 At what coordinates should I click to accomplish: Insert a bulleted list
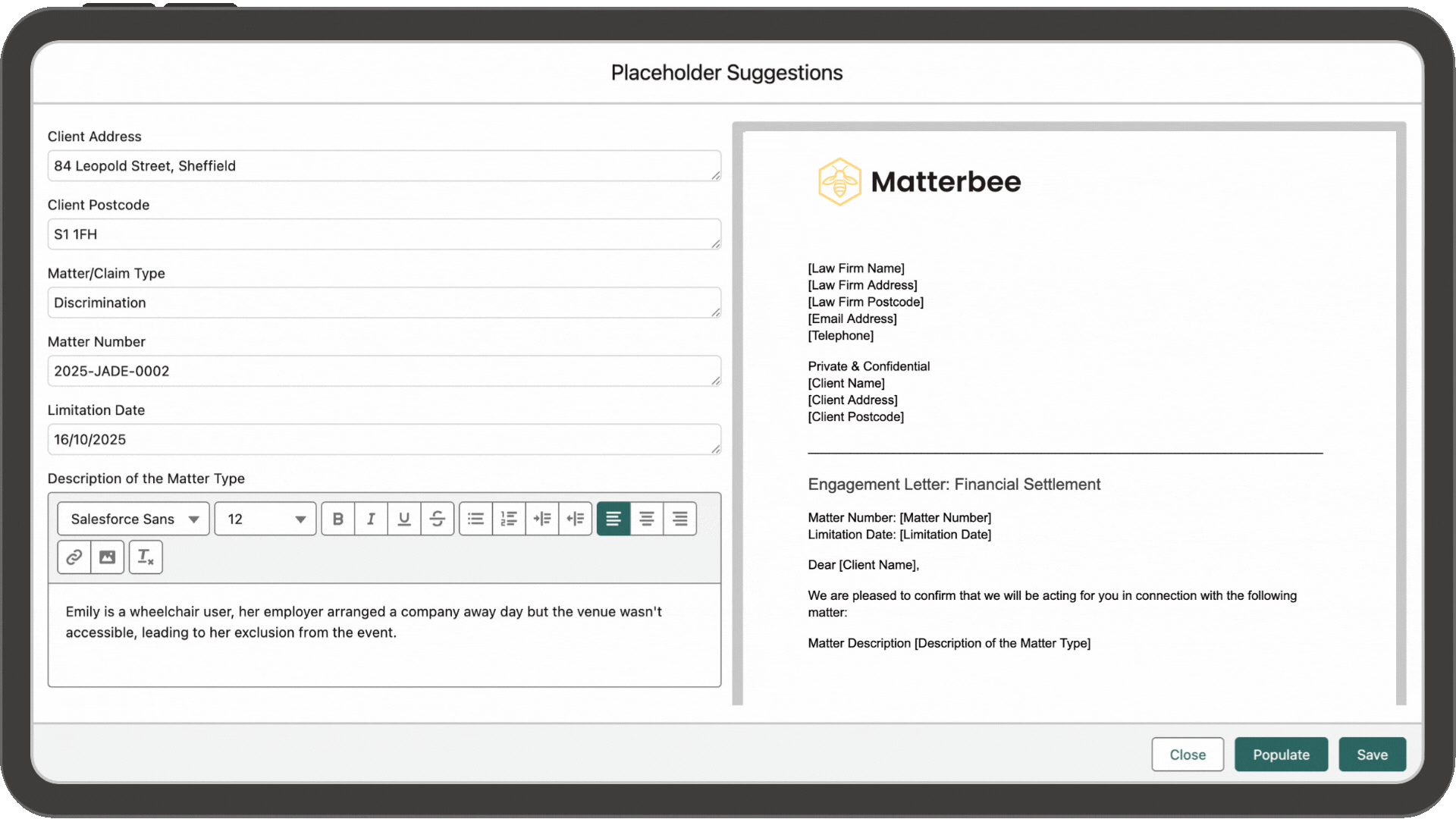pos(475,519)
